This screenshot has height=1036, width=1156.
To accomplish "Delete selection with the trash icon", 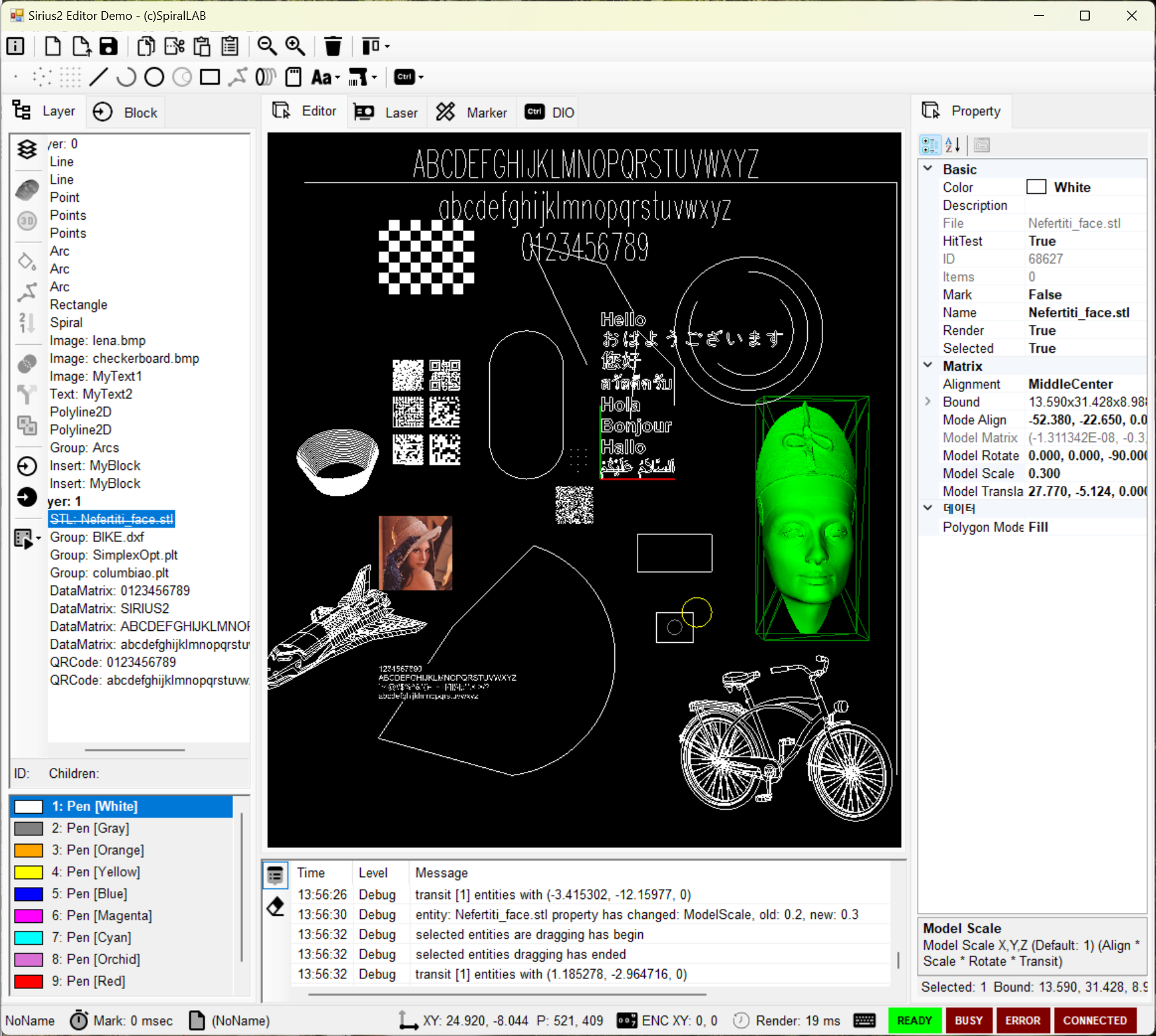I will click(333, 46).
